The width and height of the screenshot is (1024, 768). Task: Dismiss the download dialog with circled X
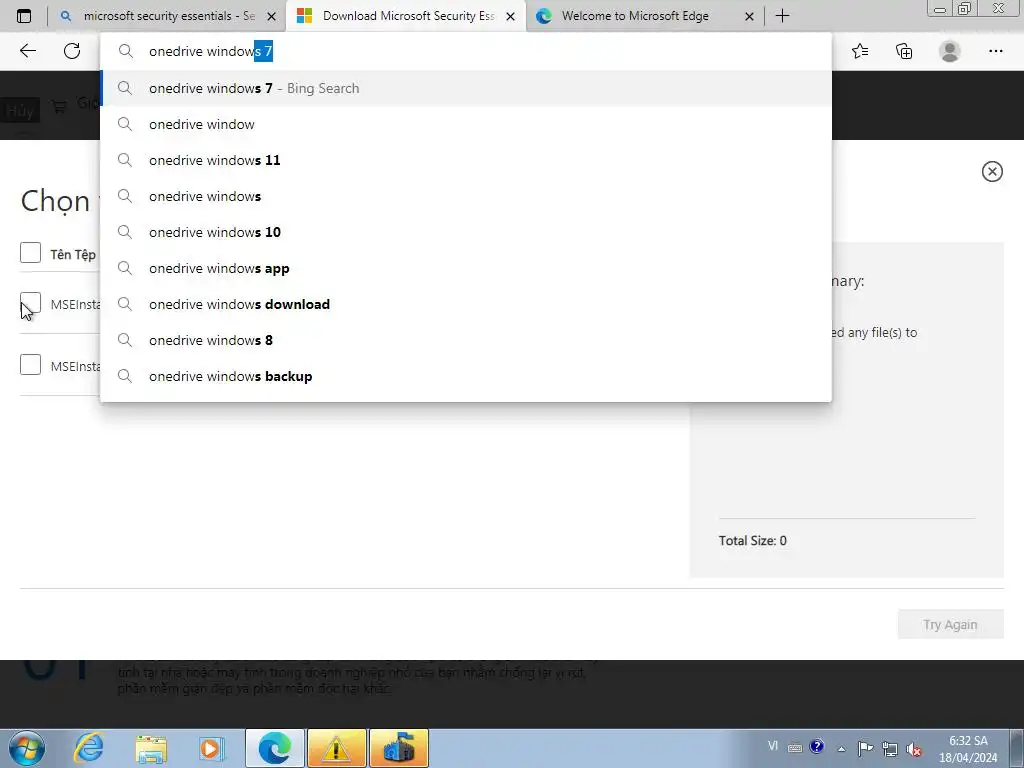[992, 171]
